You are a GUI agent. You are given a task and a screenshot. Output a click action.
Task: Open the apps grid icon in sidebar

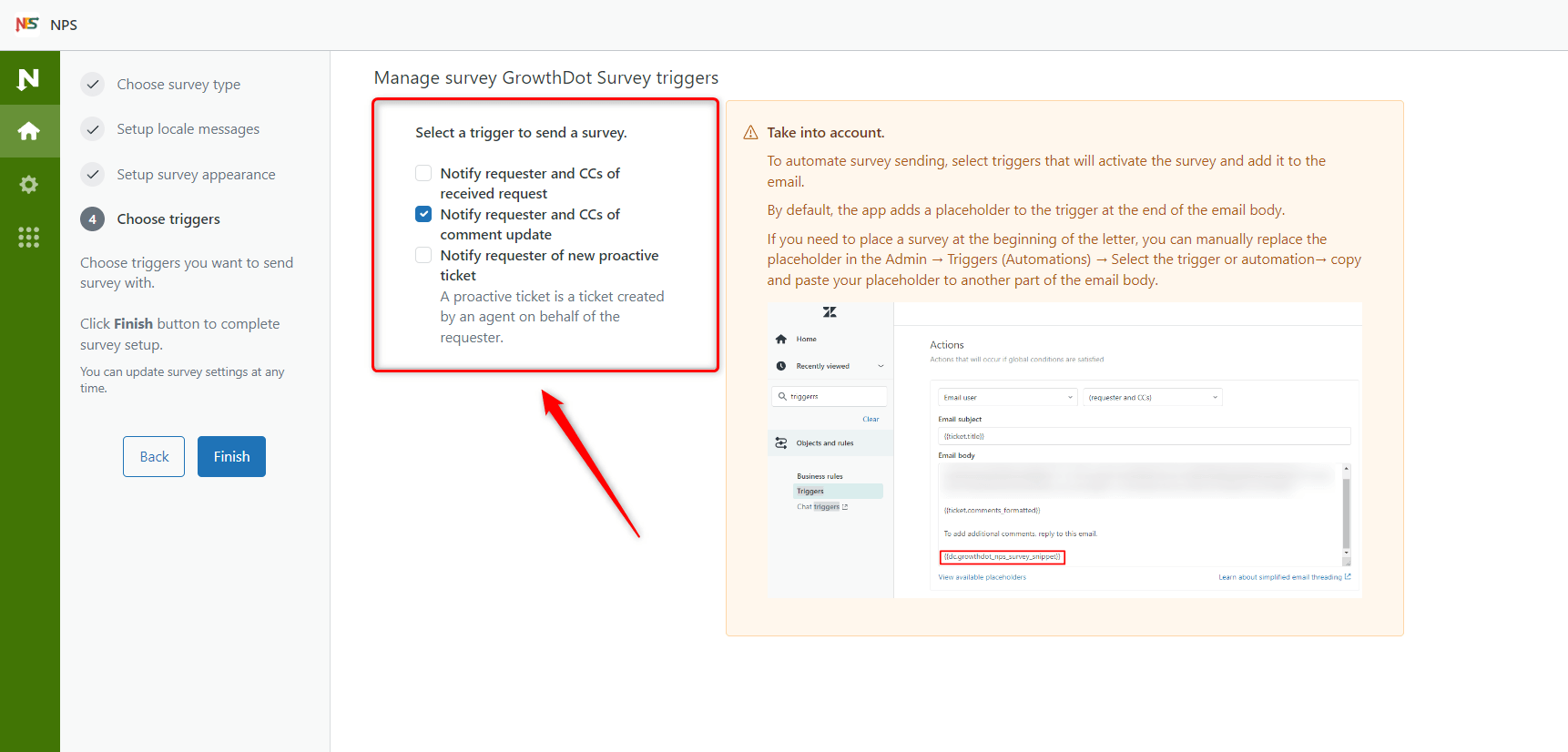coord(29,238)
